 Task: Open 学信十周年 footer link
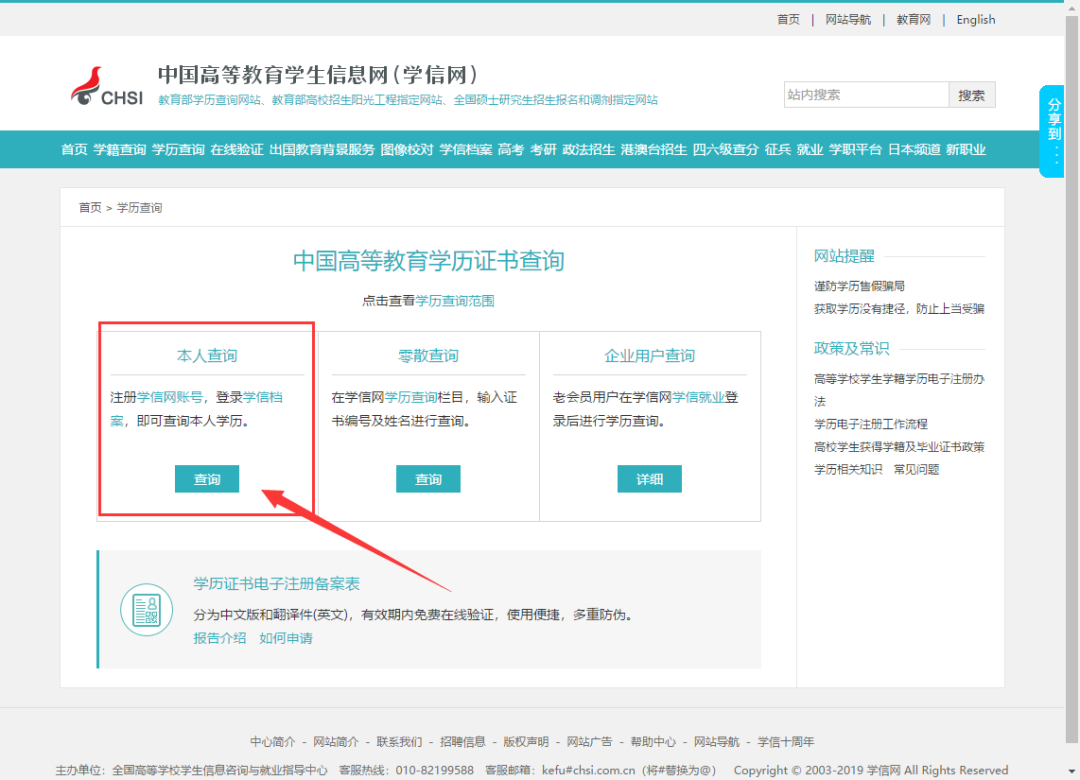[786, 741]
